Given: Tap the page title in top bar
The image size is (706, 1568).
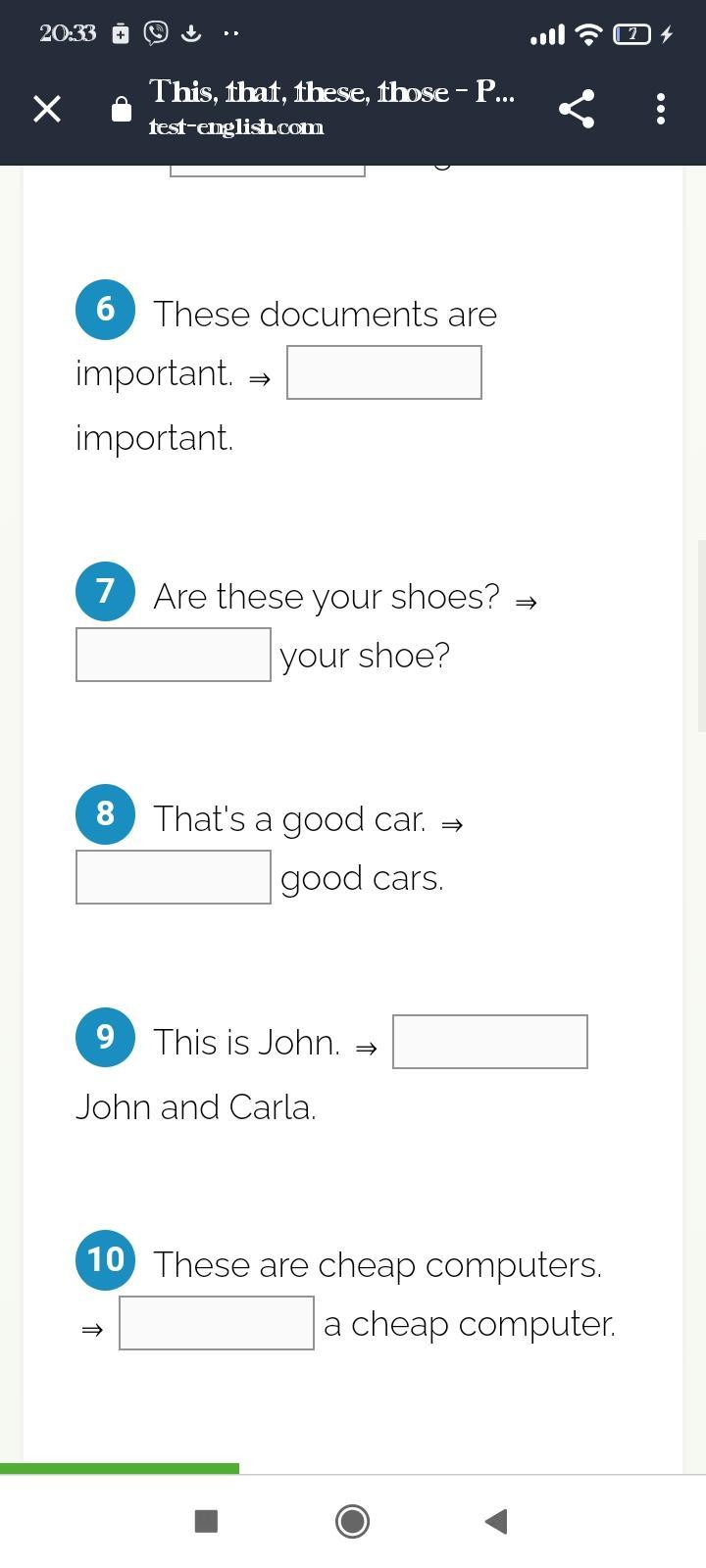Looking at the screenshot, I should 331,92.
